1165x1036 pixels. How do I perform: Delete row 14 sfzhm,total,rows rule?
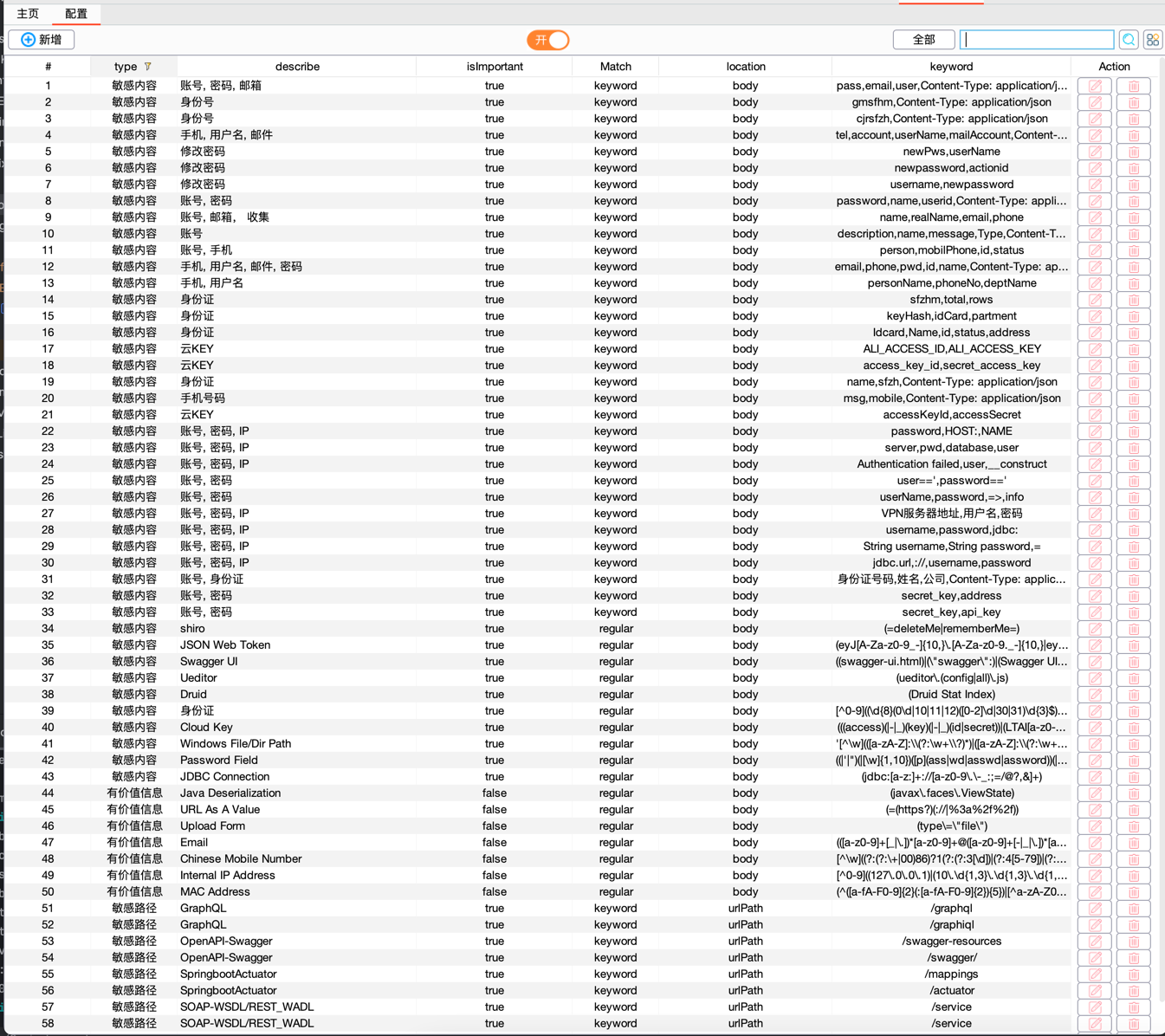tap(1134, 300)
